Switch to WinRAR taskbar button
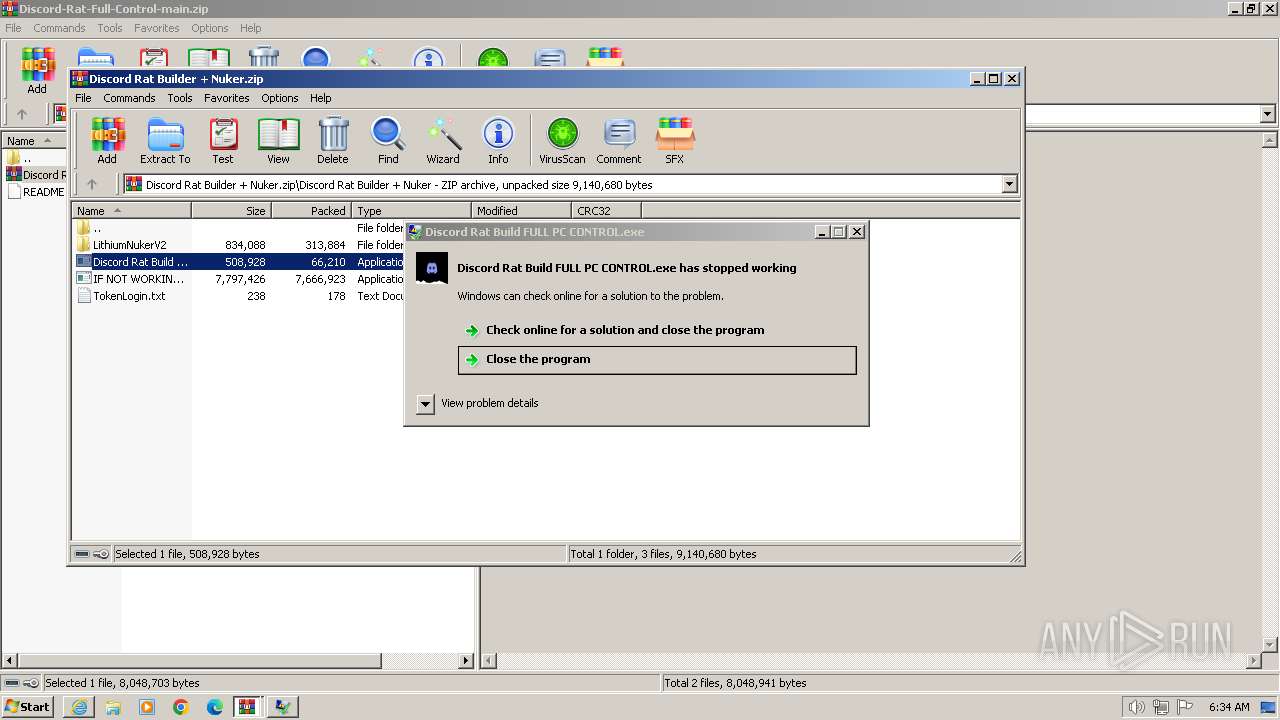This screenshot has width=1280, height=720. point(248,707)
